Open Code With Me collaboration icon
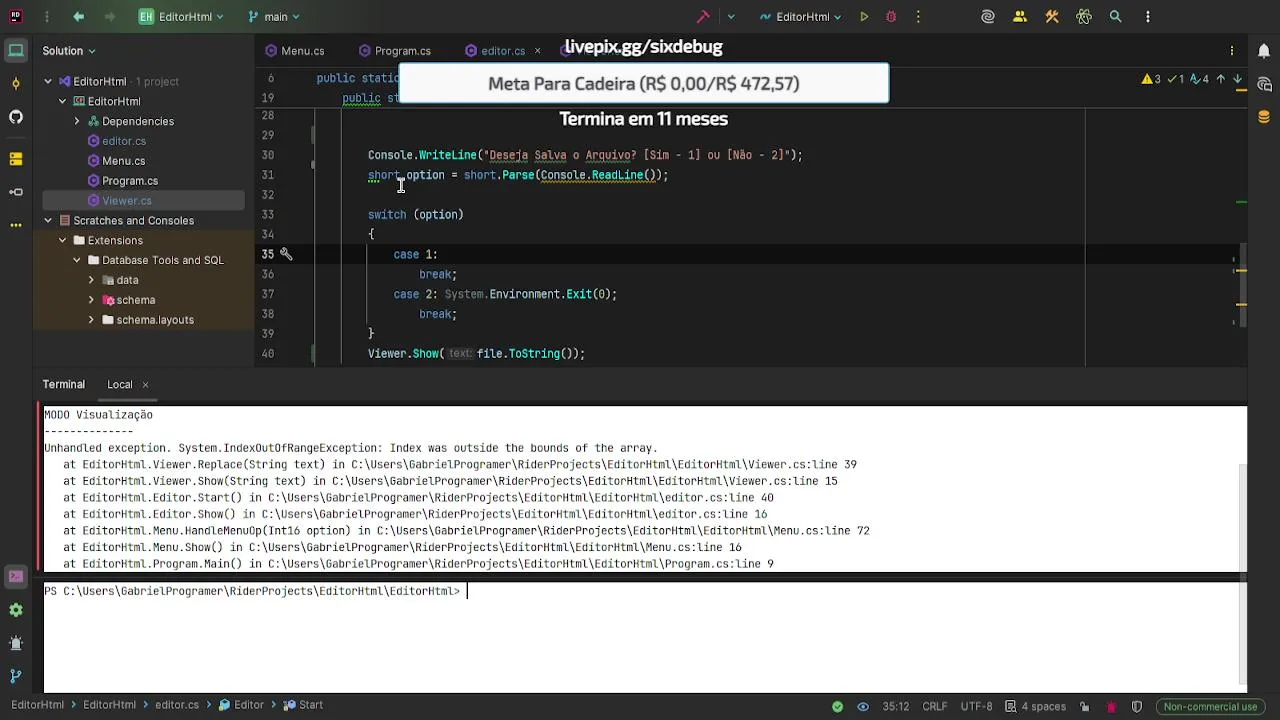The width and height of the screenshot is (1280, 720). 1020,17
